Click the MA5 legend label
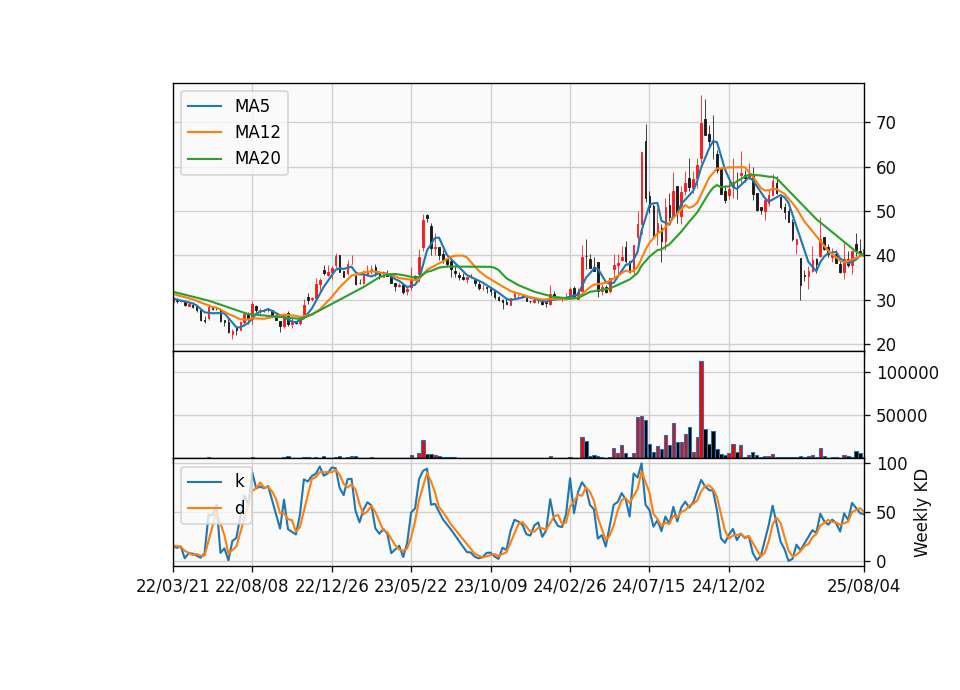This screenshot has width=960, height=690. click(252, 106)
